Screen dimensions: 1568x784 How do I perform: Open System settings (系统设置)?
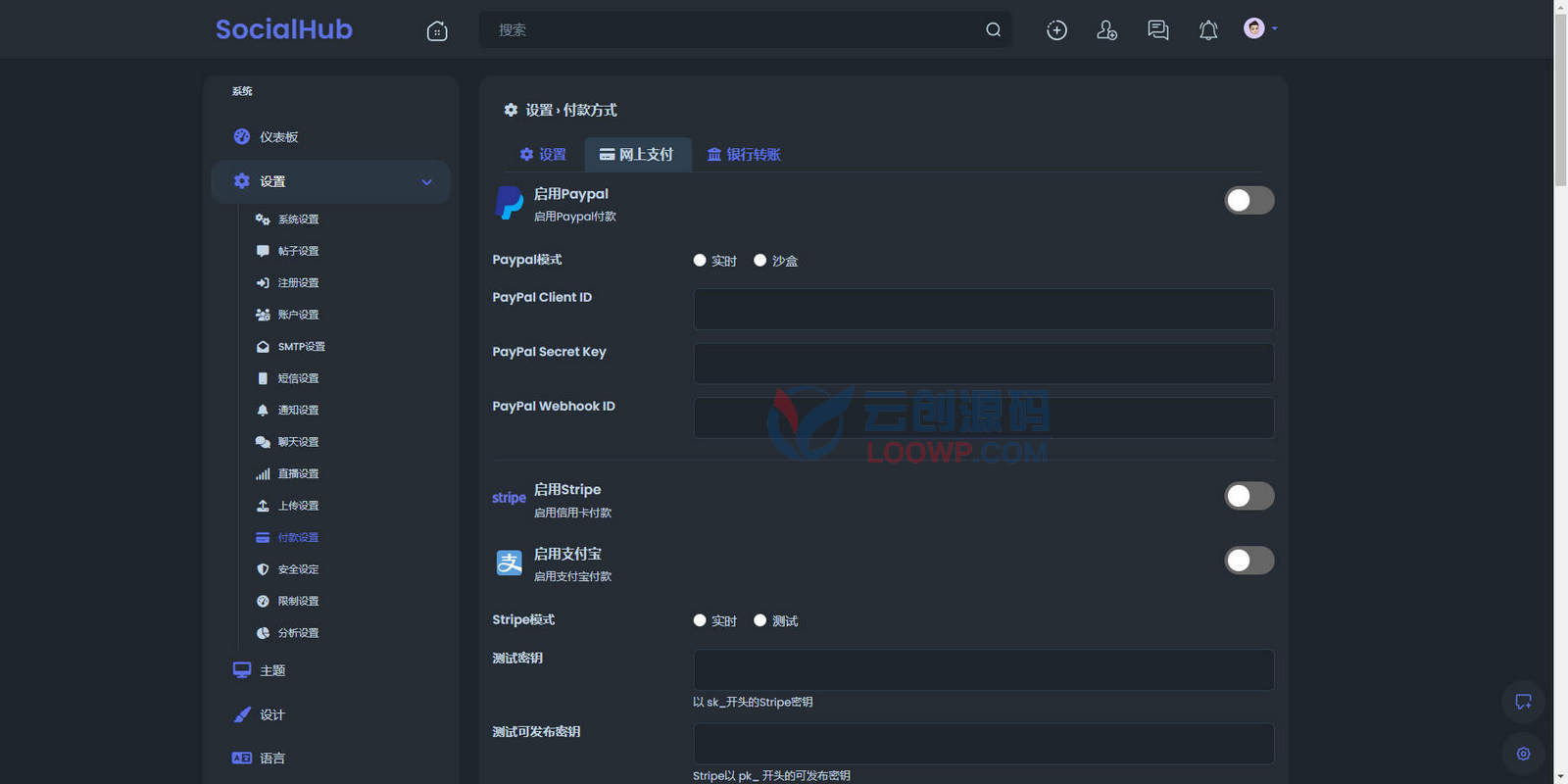[x=298, y=220]
